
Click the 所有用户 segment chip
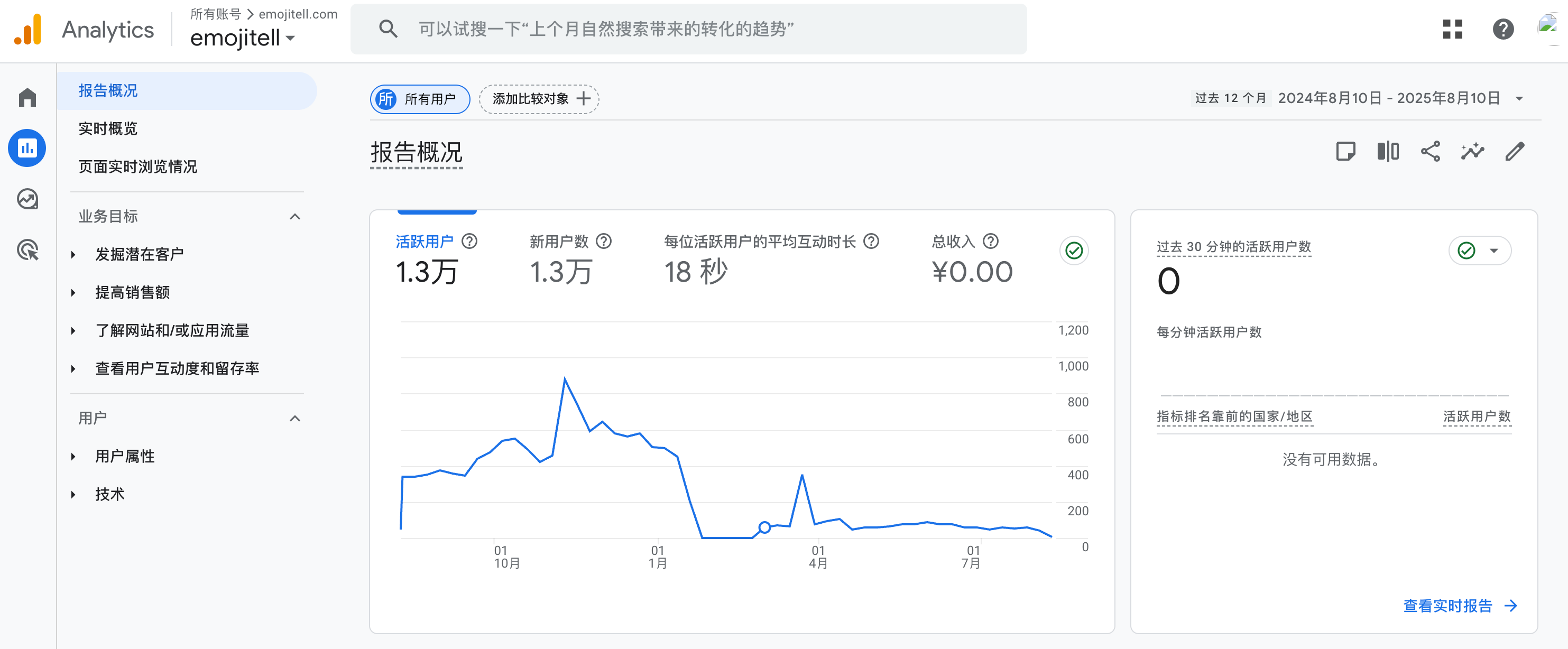[x=419, y=99]
